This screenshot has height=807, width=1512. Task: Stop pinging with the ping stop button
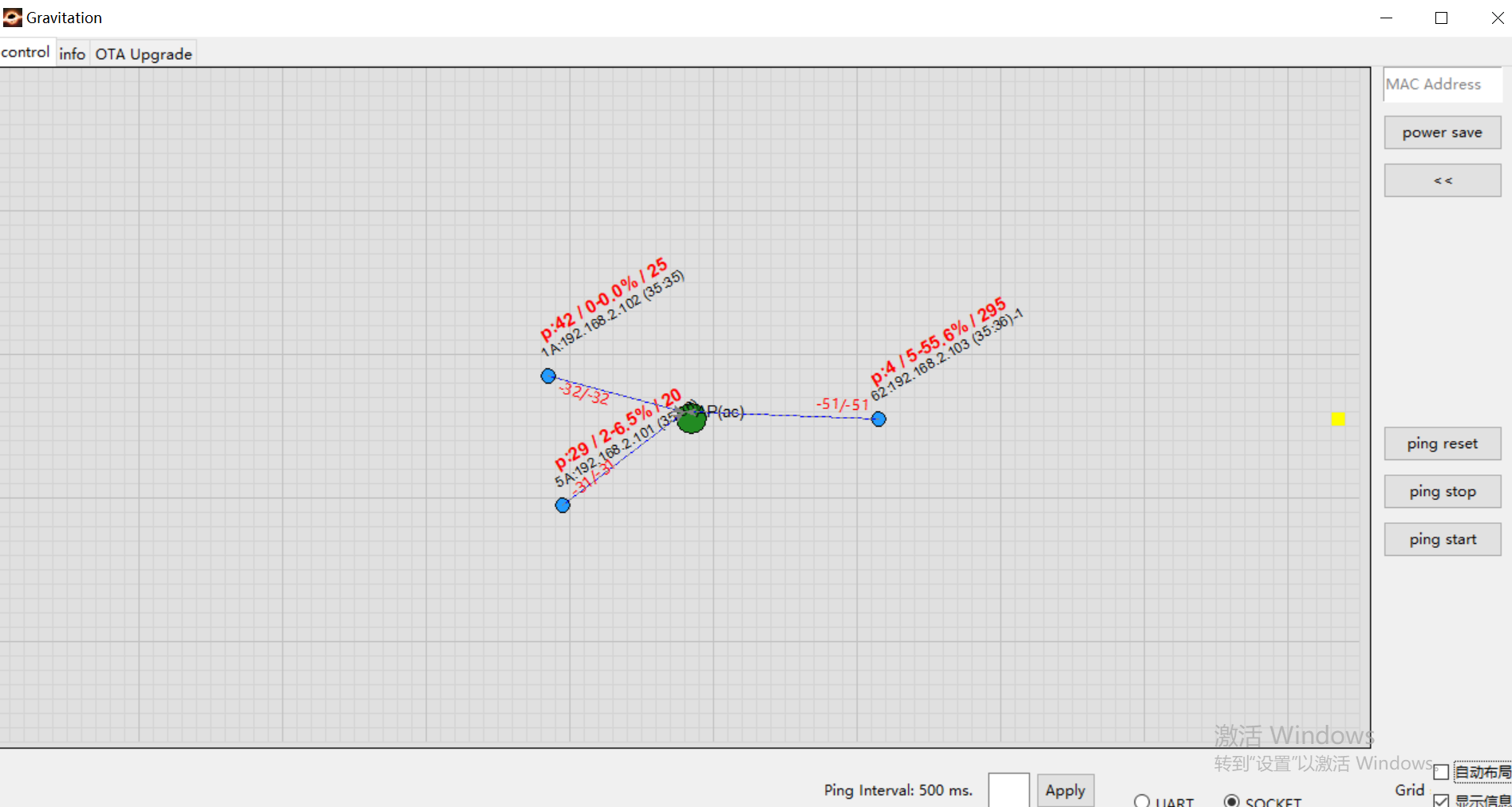1442,491
